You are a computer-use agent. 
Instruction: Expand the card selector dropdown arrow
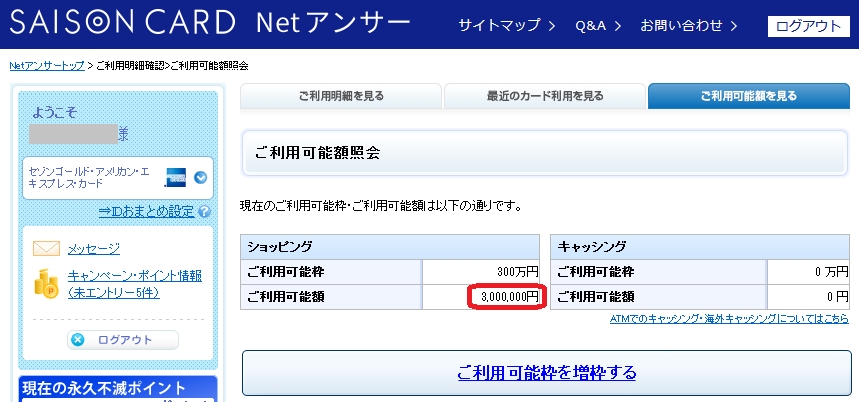[x=201, y=177]
